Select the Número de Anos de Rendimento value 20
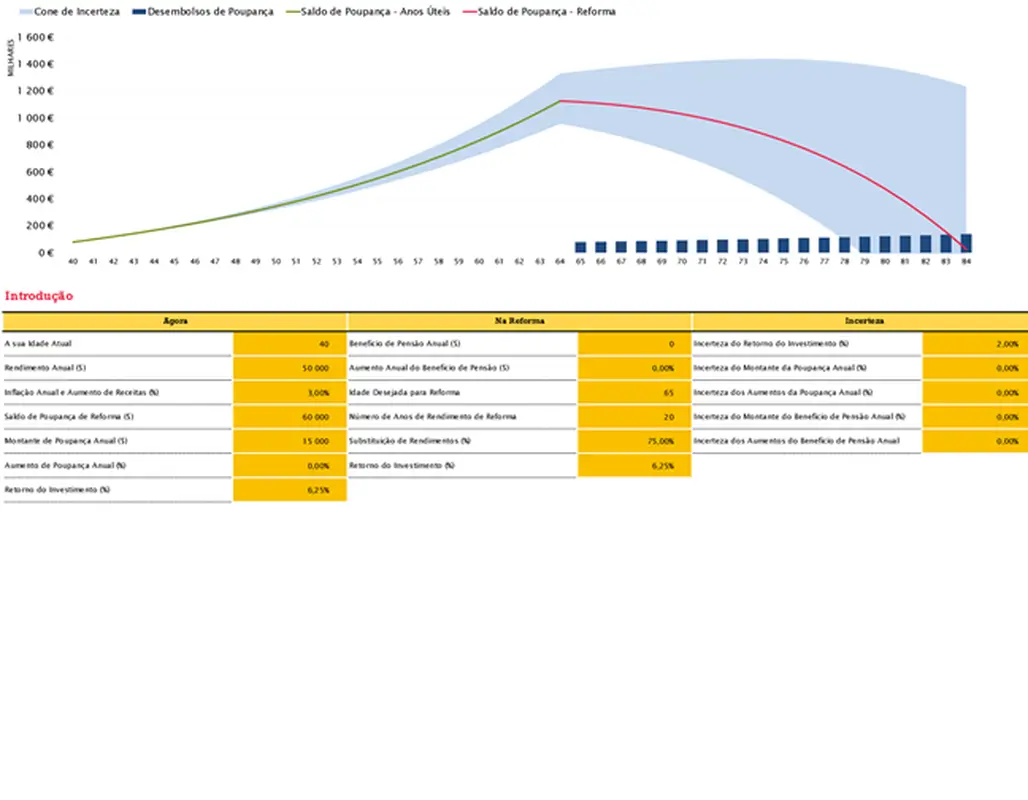 point(634,417)
